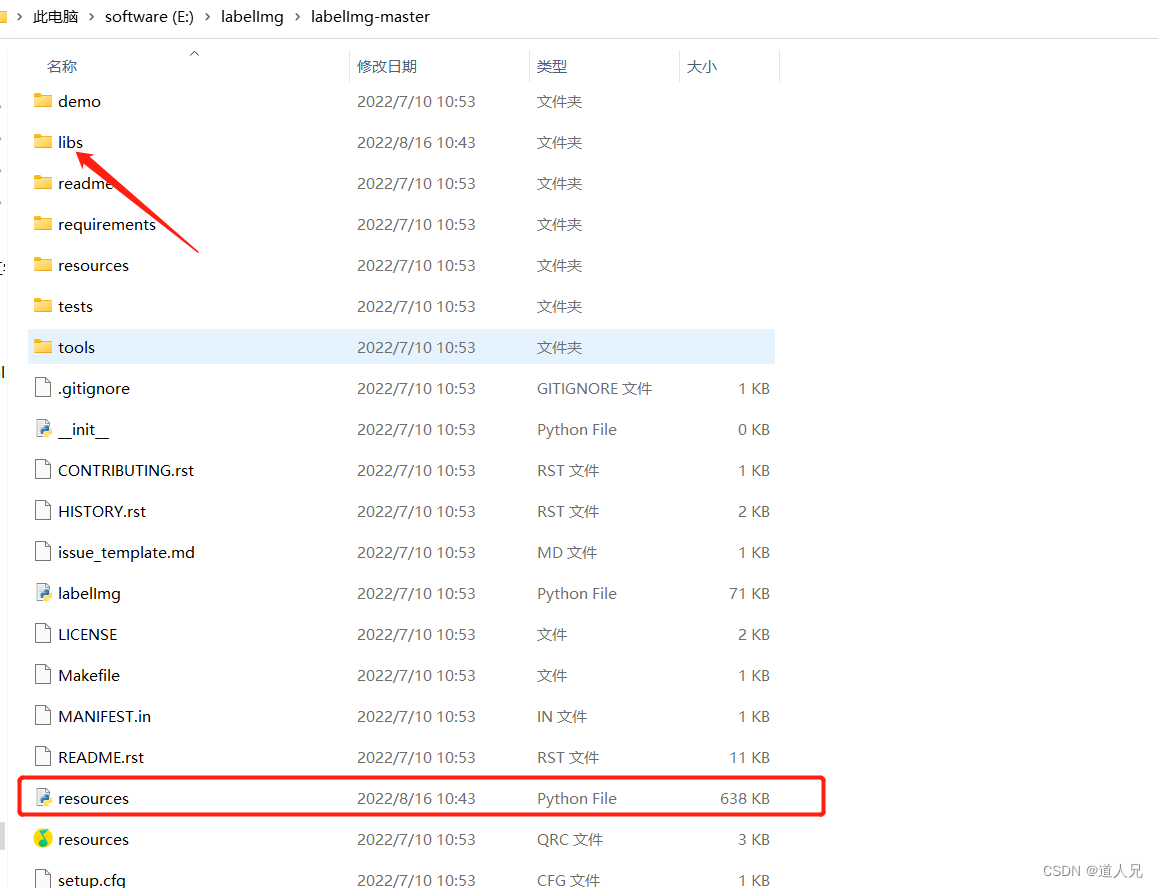Select the requirements folder icon
Screen dimensions: 1158x888
tap(43, 223)
